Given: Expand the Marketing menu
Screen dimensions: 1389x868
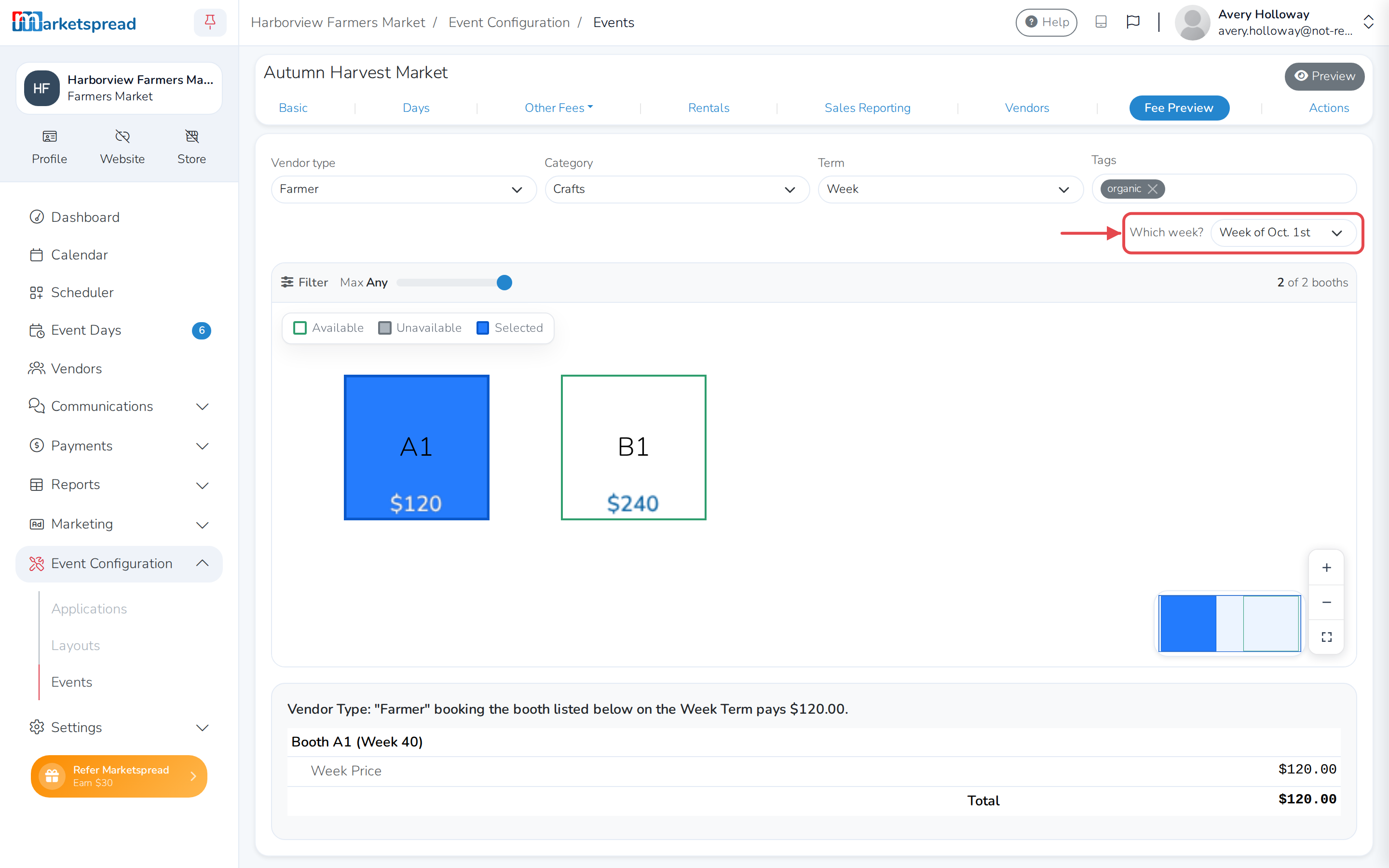Looking at the screenshot, I should [119, 524].
